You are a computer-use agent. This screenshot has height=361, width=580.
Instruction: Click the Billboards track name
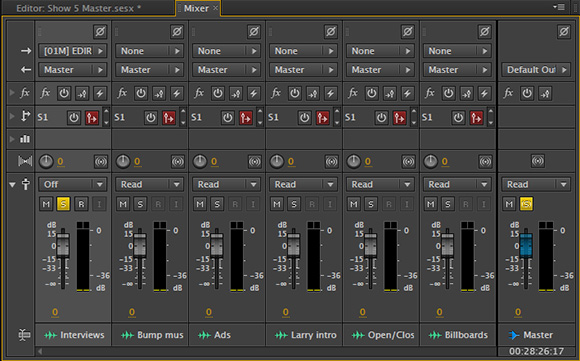[466, 335]
